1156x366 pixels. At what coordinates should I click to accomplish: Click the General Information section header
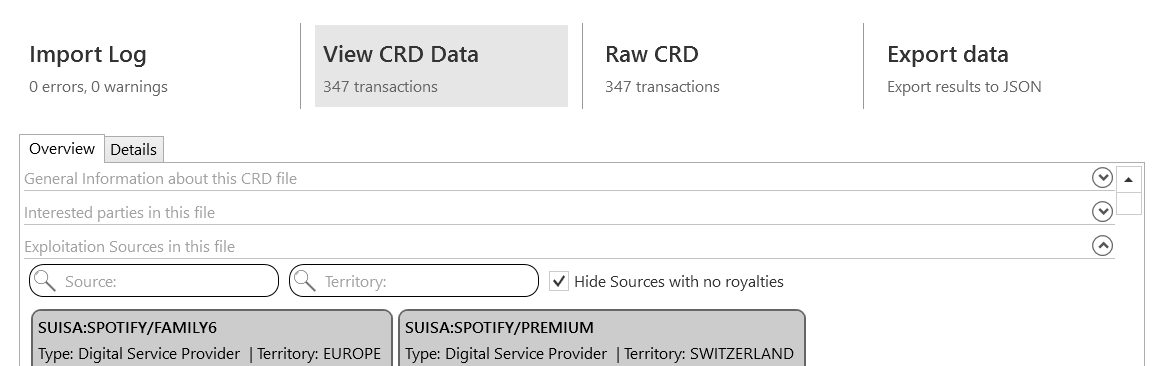pos(160,179)
